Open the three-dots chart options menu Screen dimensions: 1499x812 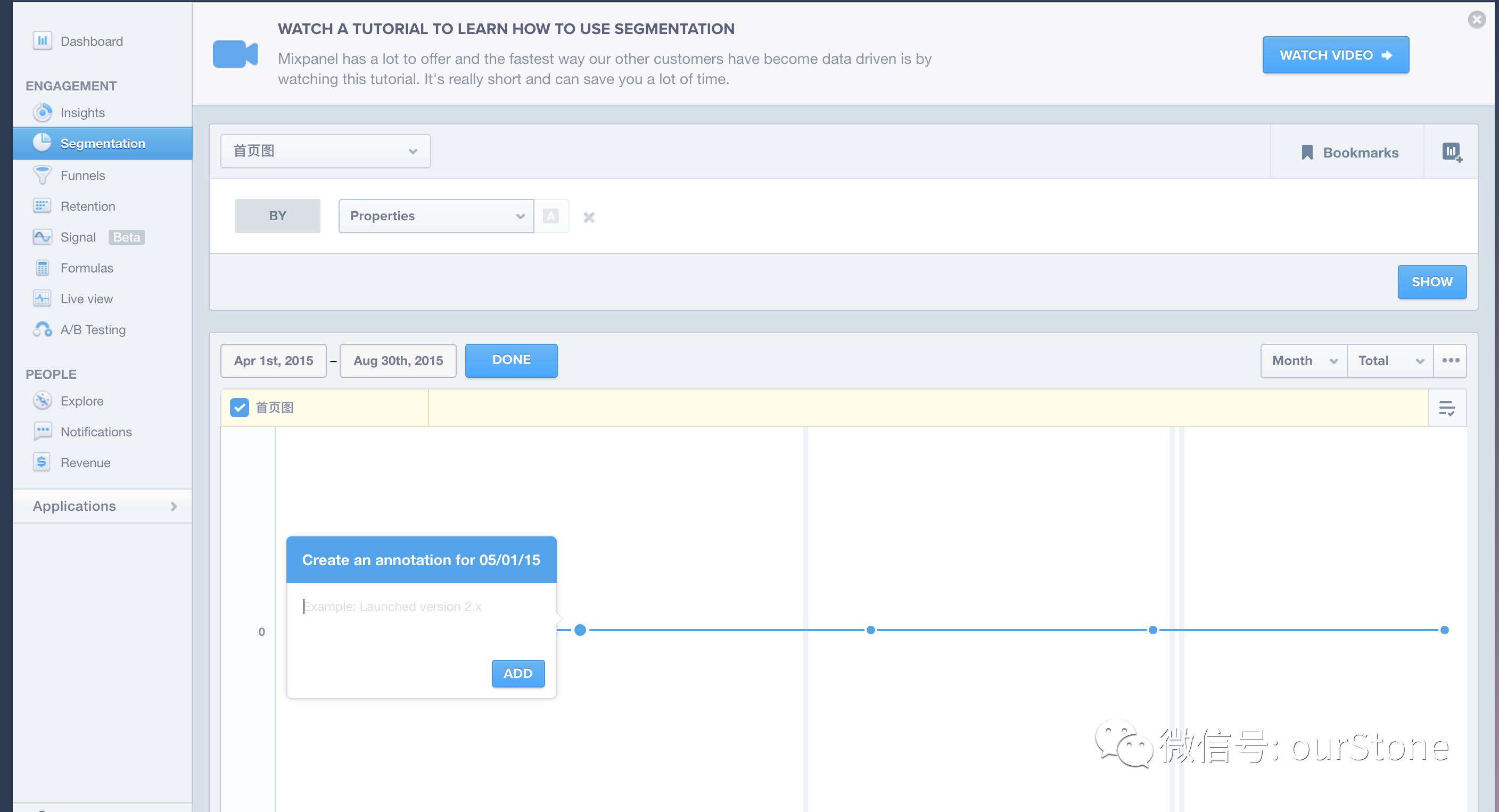click(1450, 361)
